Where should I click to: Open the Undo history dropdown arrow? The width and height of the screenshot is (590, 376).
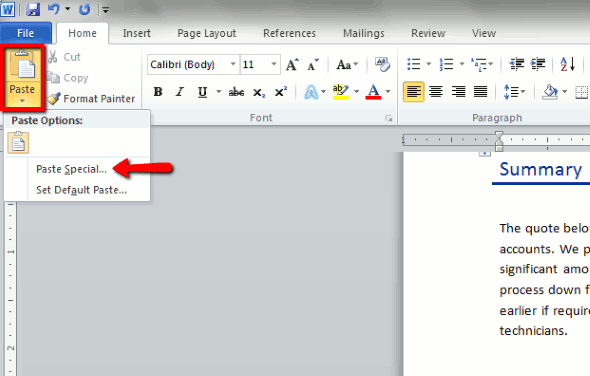(x=68, y=9)
